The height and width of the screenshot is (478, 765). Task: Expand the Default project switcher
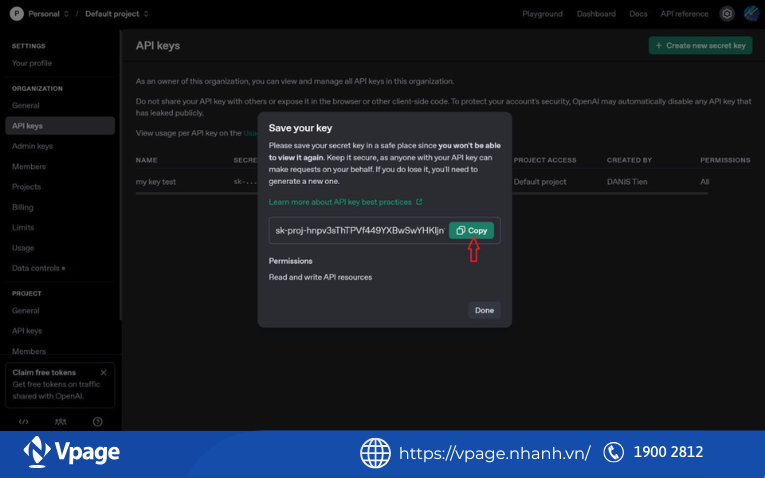tap(117, 14)
